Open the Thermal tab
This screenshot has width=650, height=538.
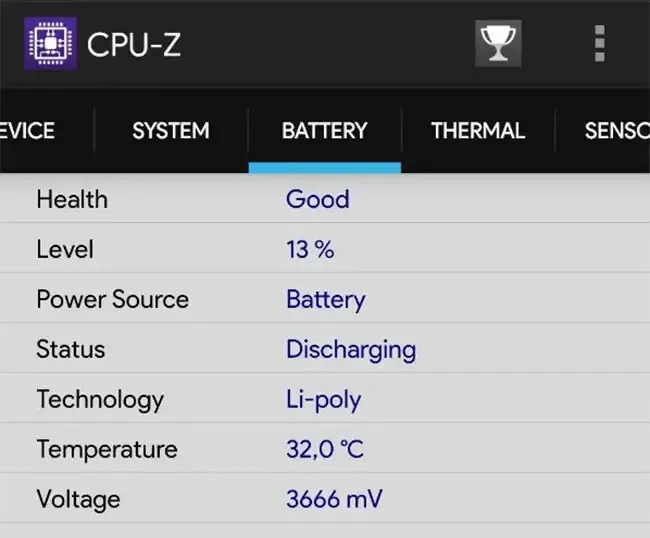click(x=478, y=131)
